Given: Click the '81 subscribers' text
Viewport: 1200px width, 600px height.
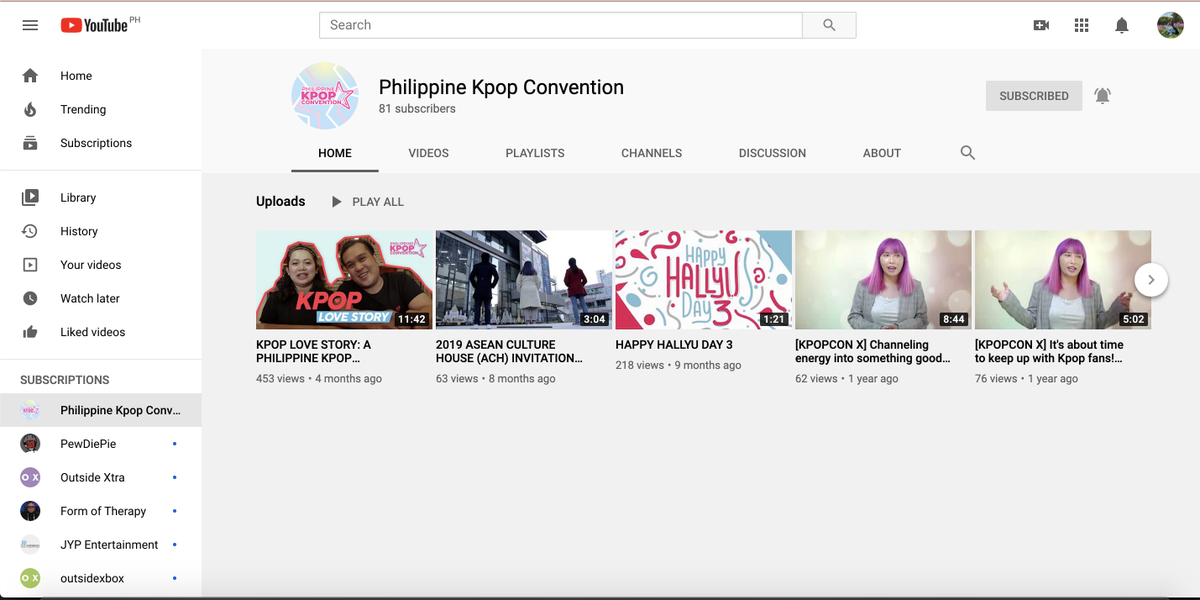Looking at the screenshot, I should coord(417,109).
